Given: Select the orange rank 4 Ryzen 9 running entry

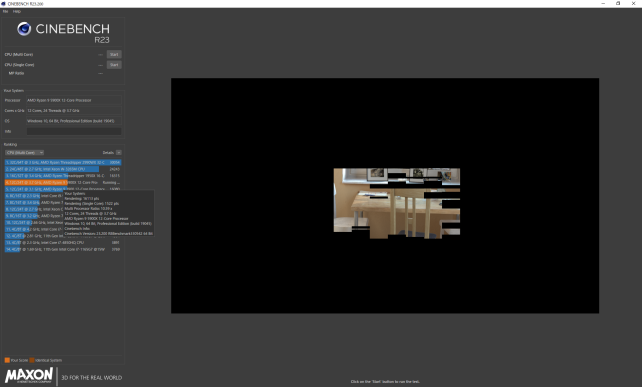Looking at the screenshot, I should click(x=63, y=182).
